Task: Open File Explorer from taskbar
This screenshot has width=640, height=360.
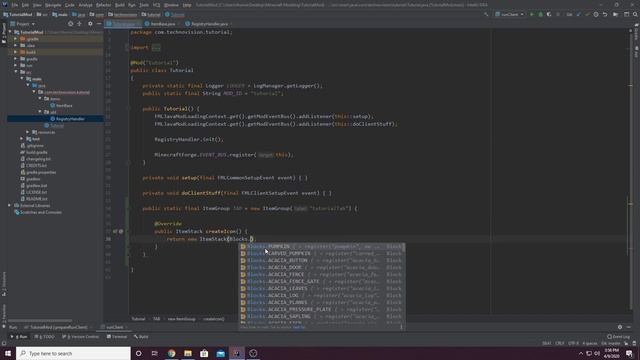Action: coord(188,353)
